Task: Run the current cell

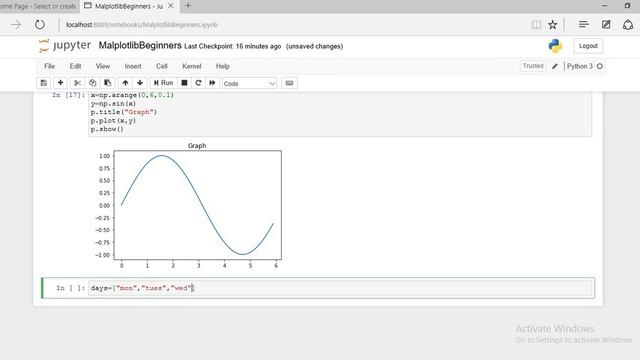Action: pyautogui.click(x=163, y=83)
